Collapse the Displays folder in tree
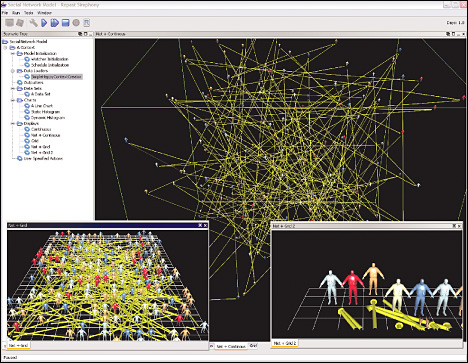The image size is (468, 363). tap(13, 123)
